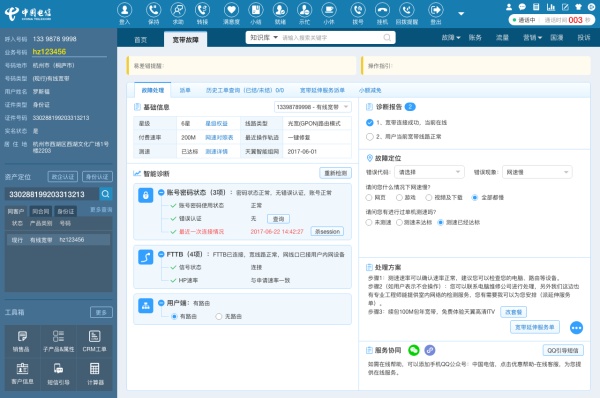The image size is (600, 398).
Task: Open the 销售品 toolbox tool
Action: [21, 341]
